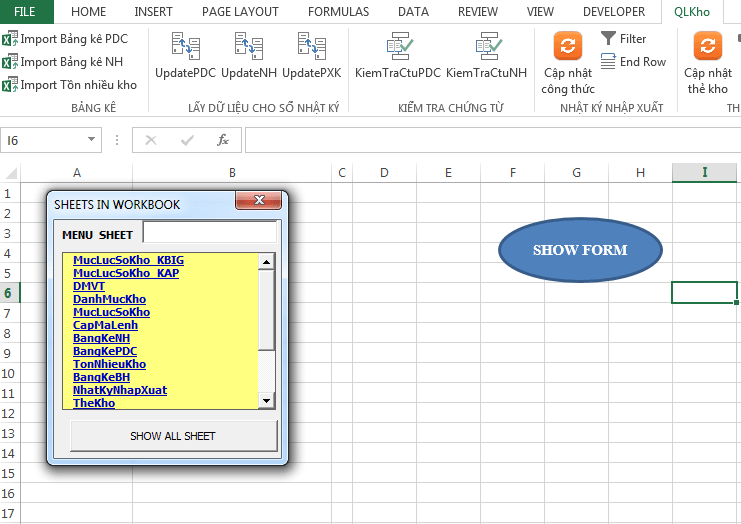Image resolution: width=741 pixels, height=524 pixels.
Task: Click Import Tồn nhiều kho icon
Action: (x=10, y=85)
